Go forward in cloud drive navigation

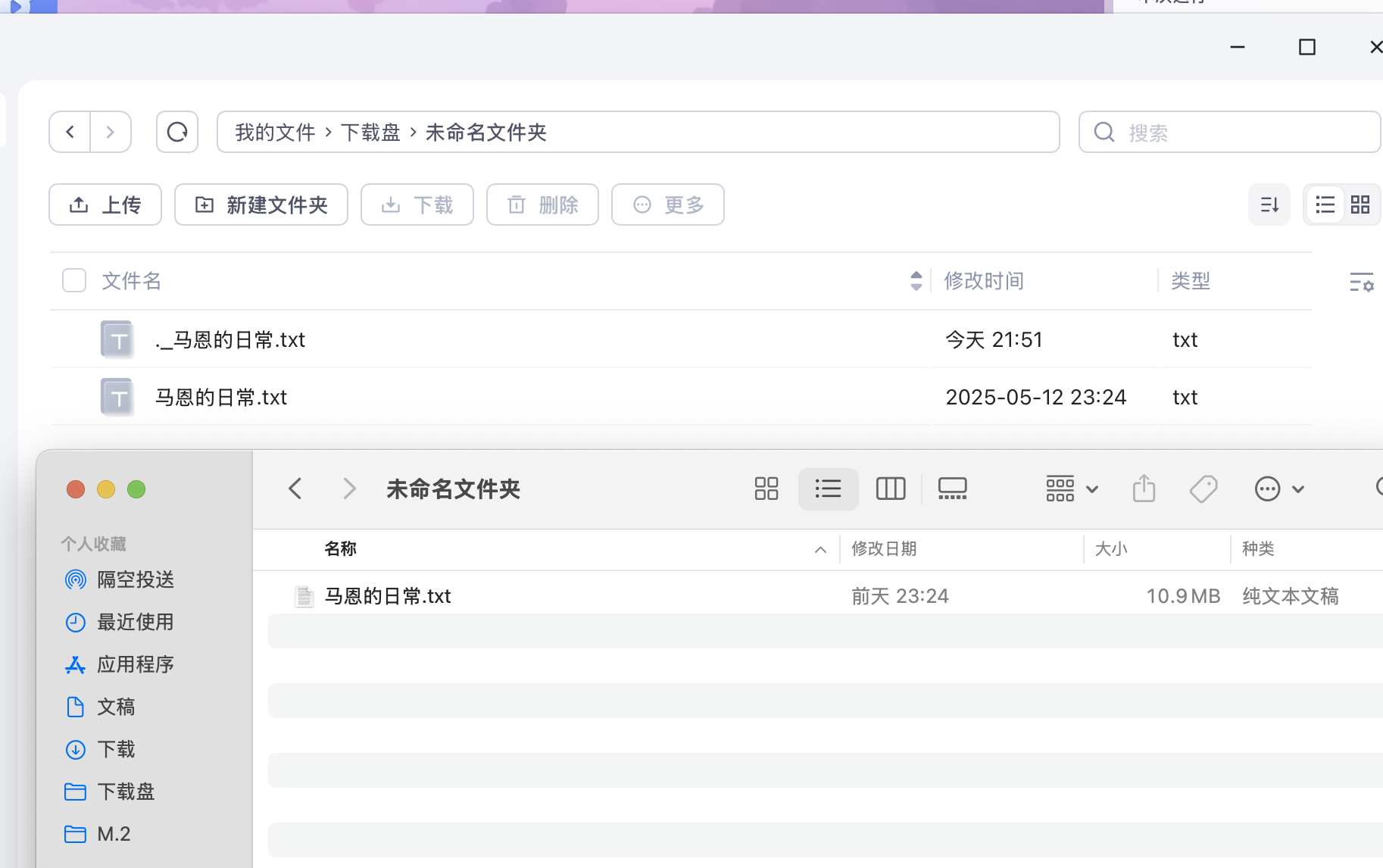coord(111,132)
